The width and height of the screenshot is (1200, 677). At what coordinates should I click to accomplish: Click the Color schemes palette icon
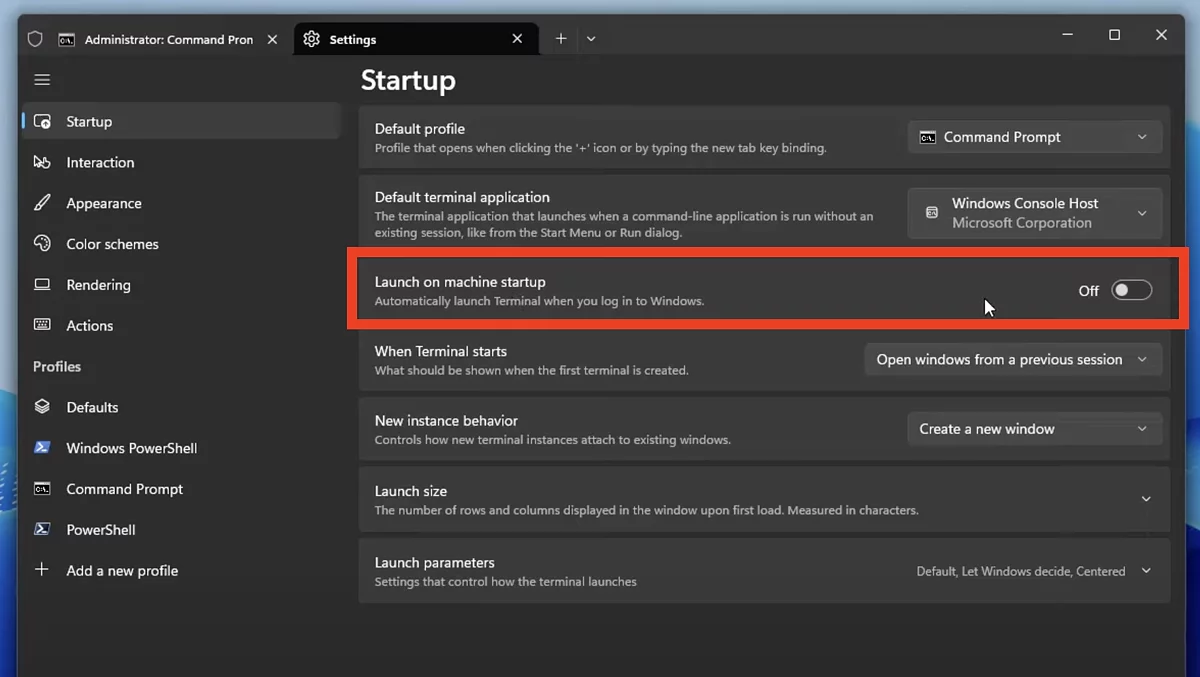click(x=42, y=244)
